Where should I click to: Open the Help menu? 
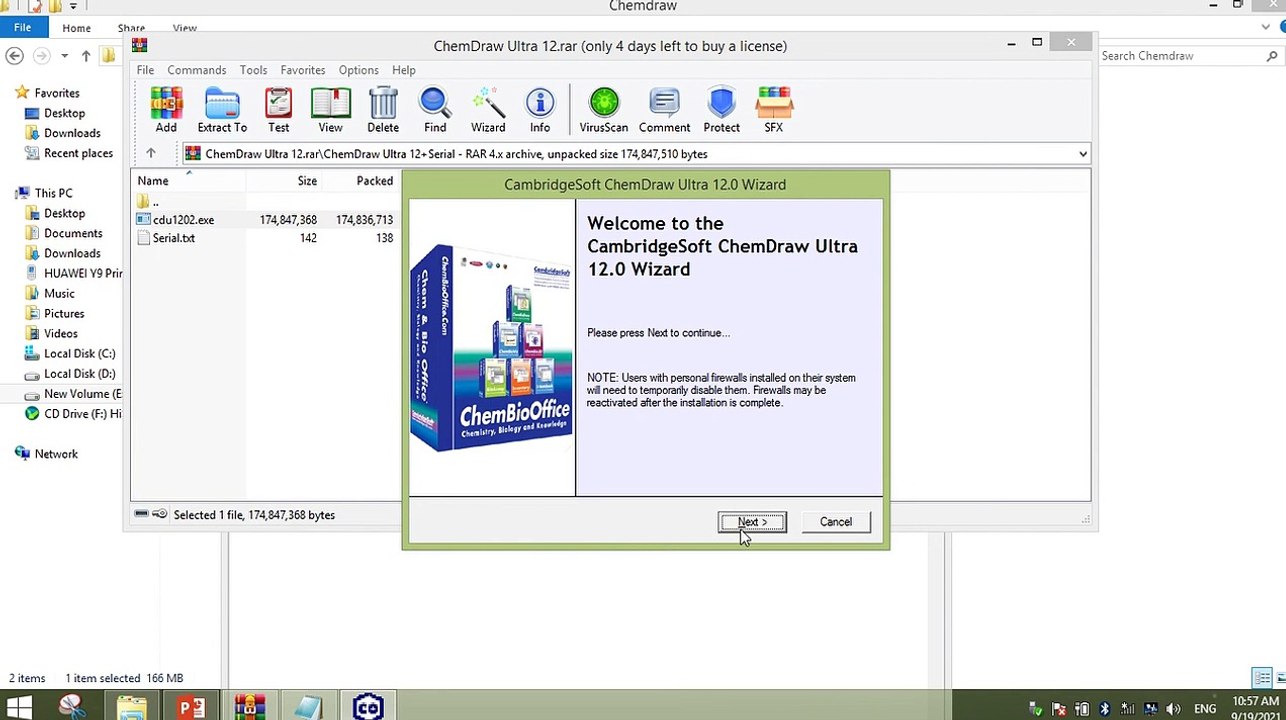[x=404, y=70]
